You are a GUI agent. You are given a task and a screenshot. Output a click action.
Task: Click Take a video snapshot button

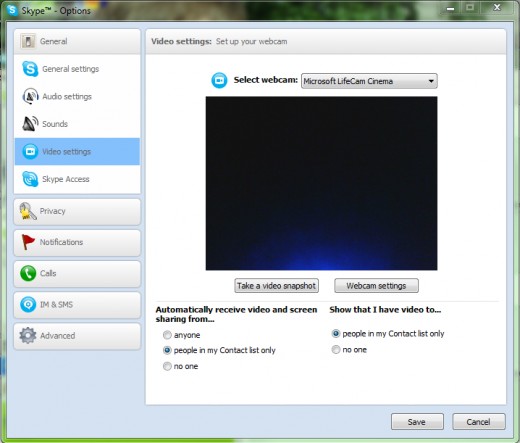276,286
